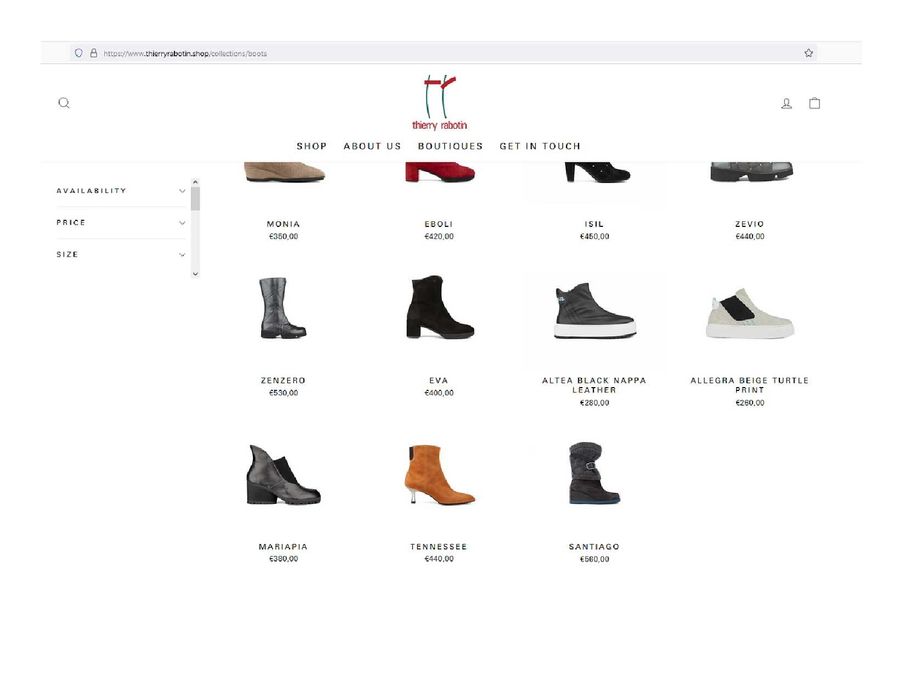Click Zenzero price €530,00
Screen dimensions: 905x699
tap(283, 393)
